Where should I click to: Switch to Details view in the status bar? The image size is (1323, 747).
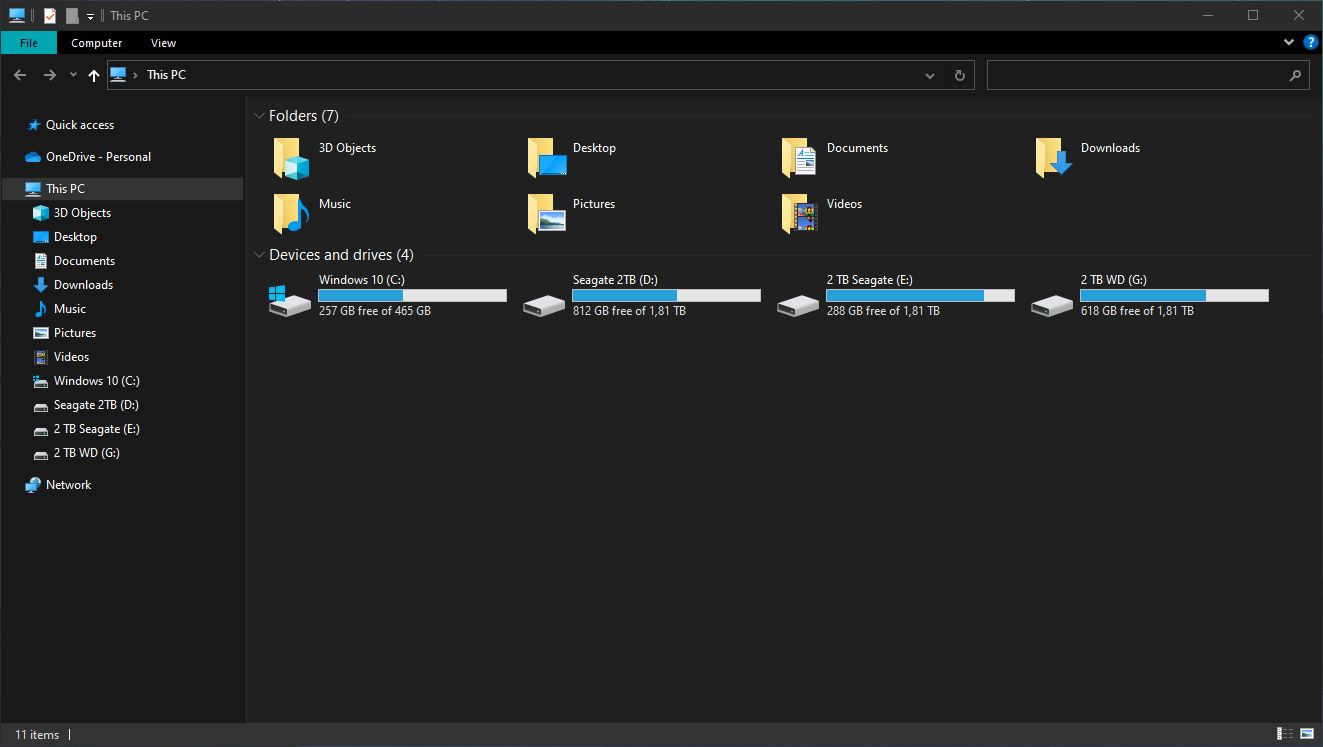pyautogui.click(x=1282, y=734)
